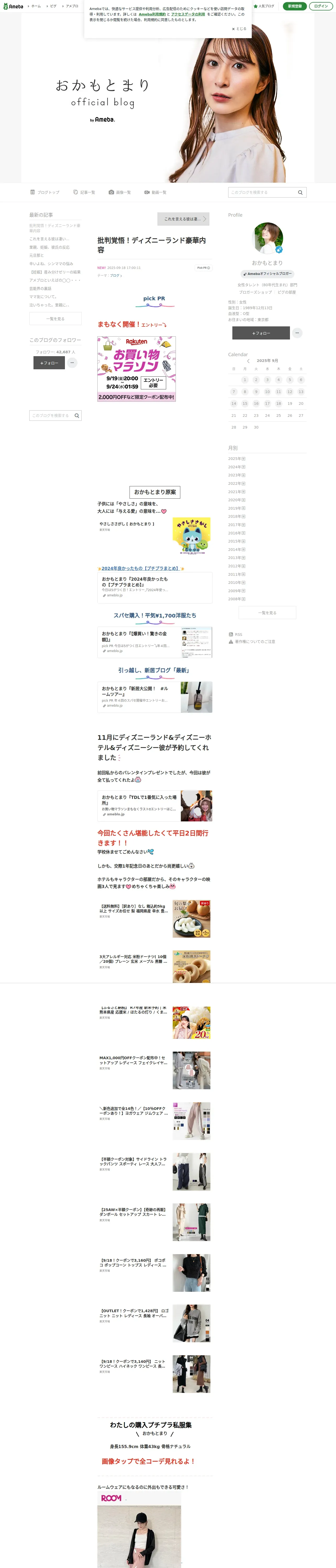Viewport: 336px width, 1568px height.
Task: Click the ログイン button
Action: [x=321, y=6]
